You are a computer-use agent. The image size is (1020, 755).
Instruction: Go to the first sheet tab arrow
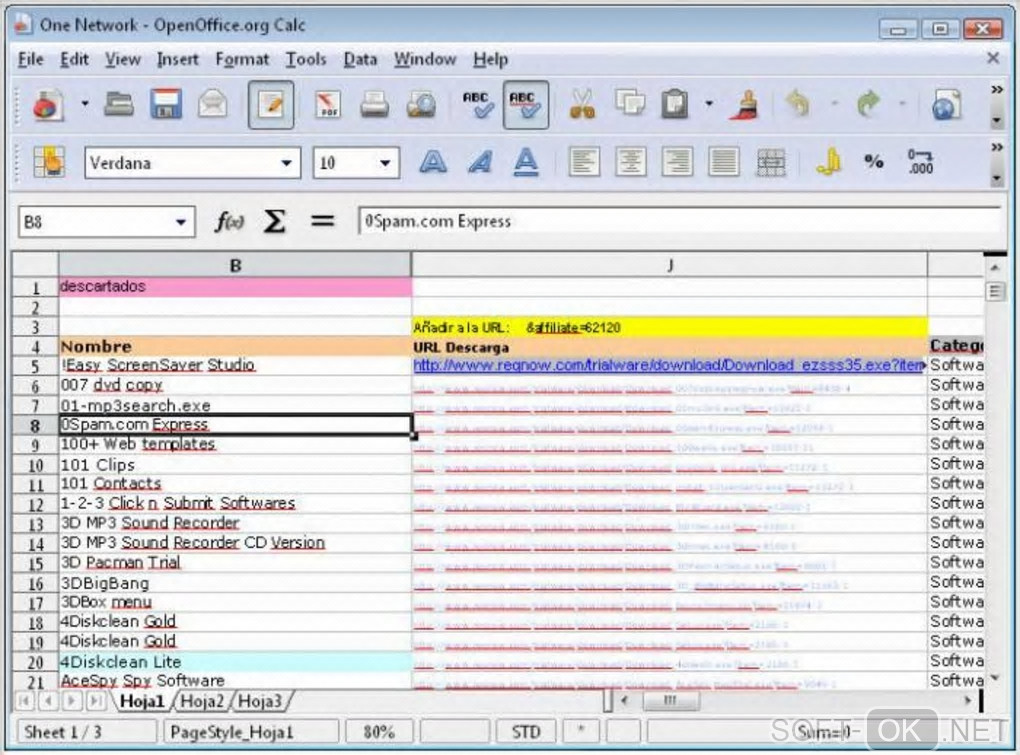pyautogui.click(x=25, y=700)
